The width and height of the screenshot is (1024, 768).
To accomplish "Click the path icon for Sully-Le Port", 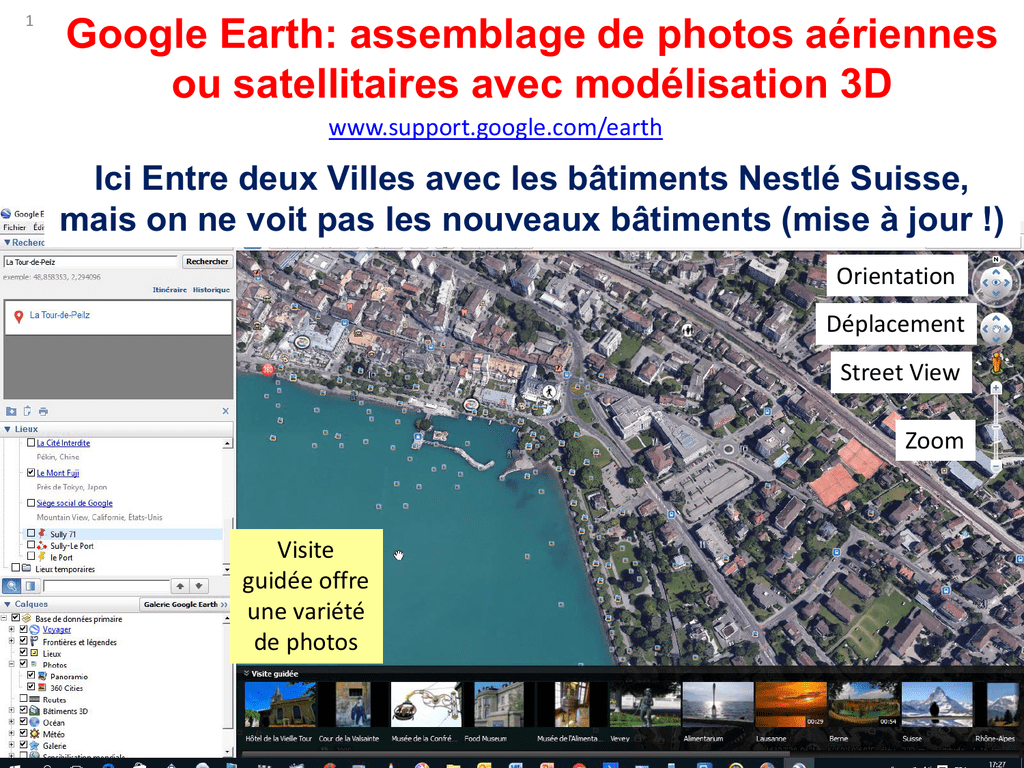I will click(x=42, y=545).
